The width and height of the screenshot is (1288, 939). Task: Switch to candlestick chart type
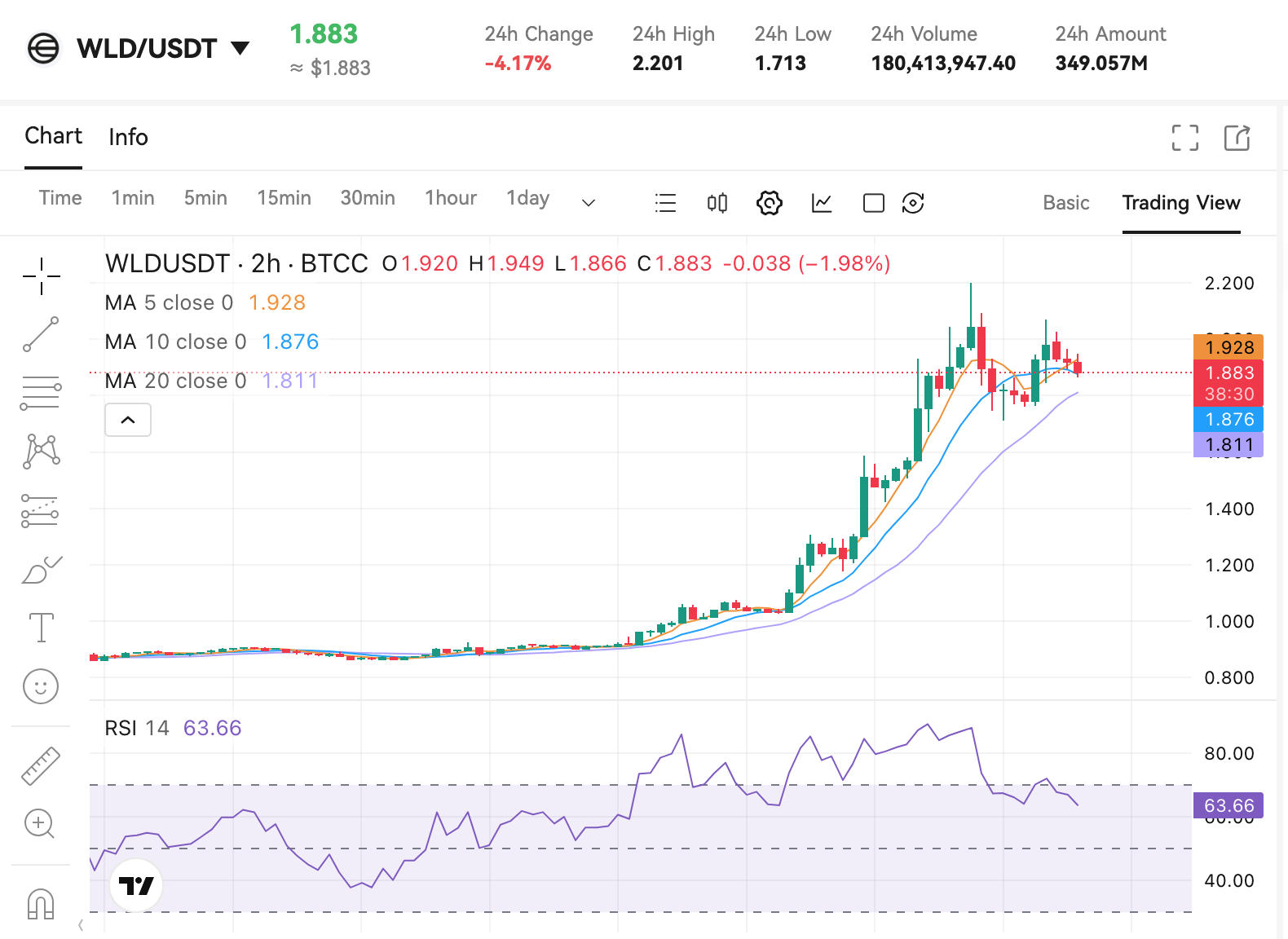coord(717,203)
